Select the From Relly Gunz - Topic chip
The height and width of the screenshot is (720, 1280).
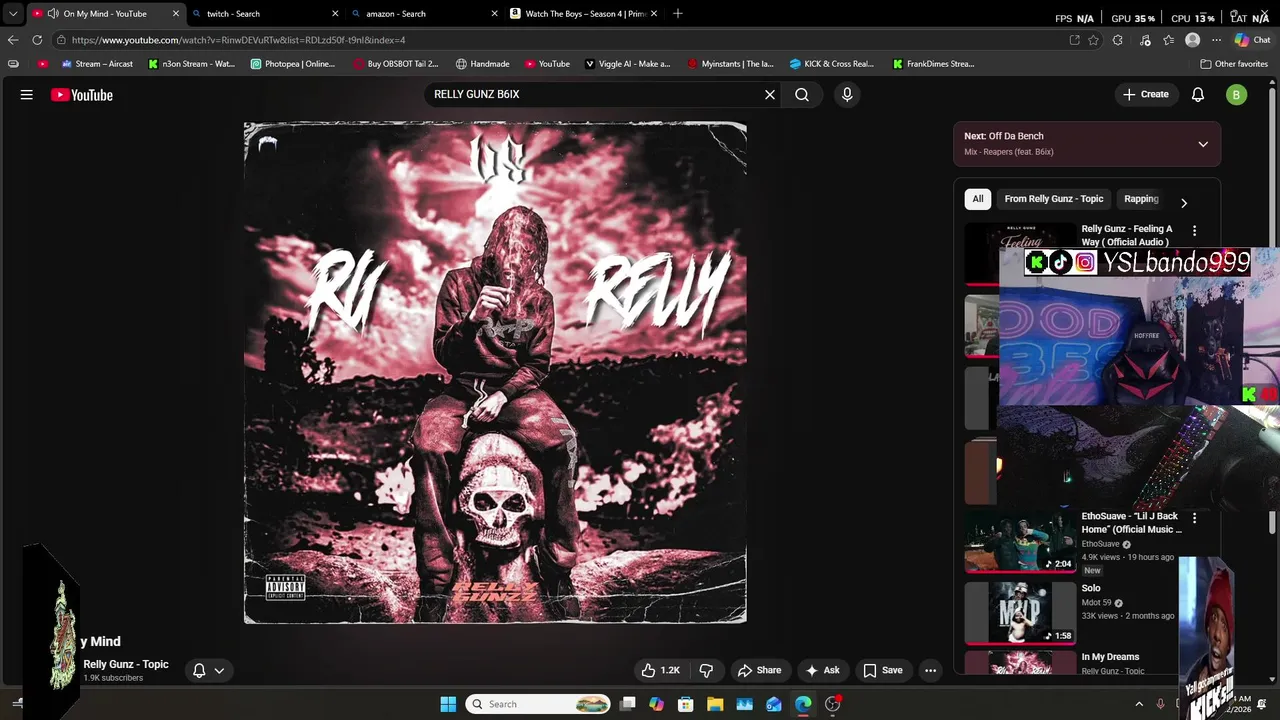(1053, 199)
